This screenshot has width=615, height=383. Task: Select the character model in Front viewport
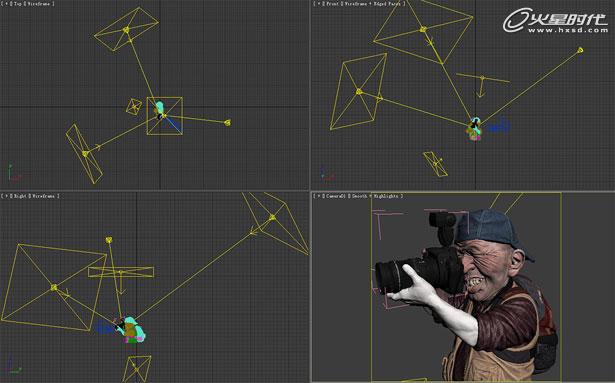tap(475, 129)
